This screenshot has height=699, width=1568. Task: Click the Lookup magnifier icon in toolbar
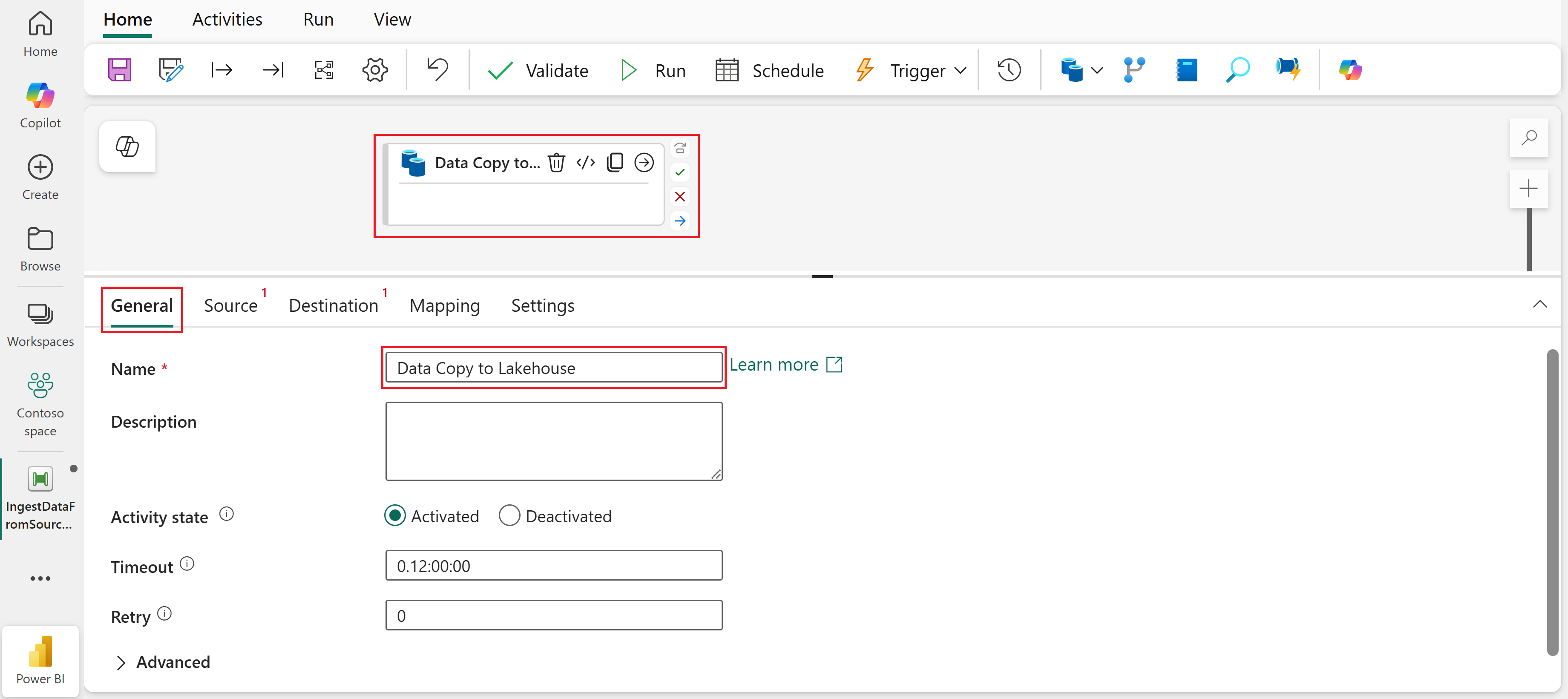[x=1237, y=70]
